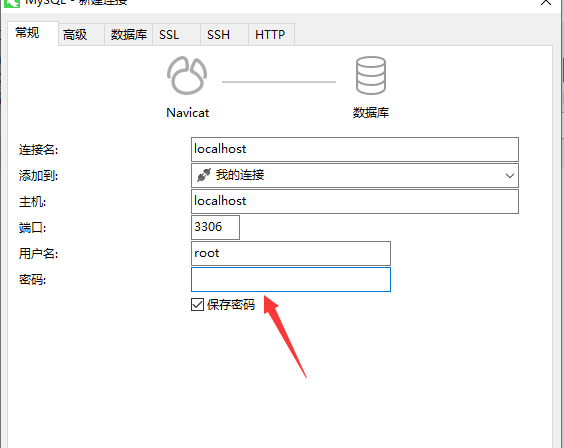Focus the 主机 localhost field
The width and height of the screenshot is (564, 448).
coord(355,201)
